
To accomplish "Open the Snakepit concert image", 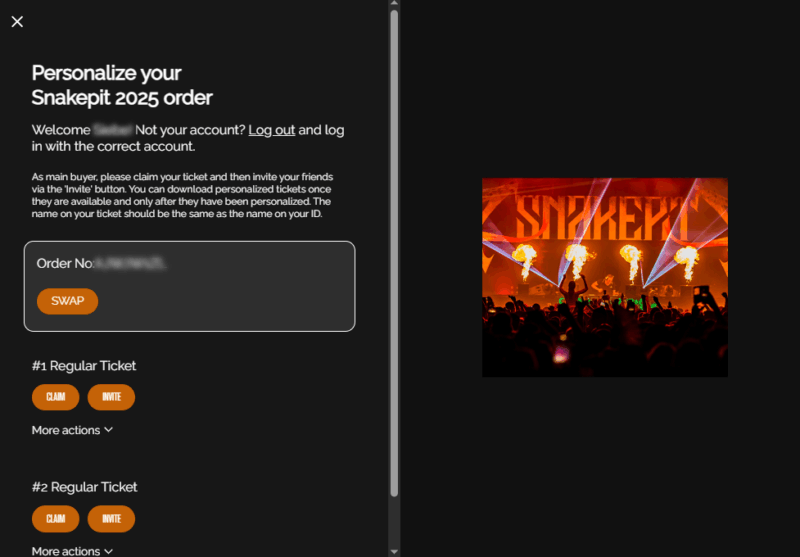I will [x=604, y=277].
